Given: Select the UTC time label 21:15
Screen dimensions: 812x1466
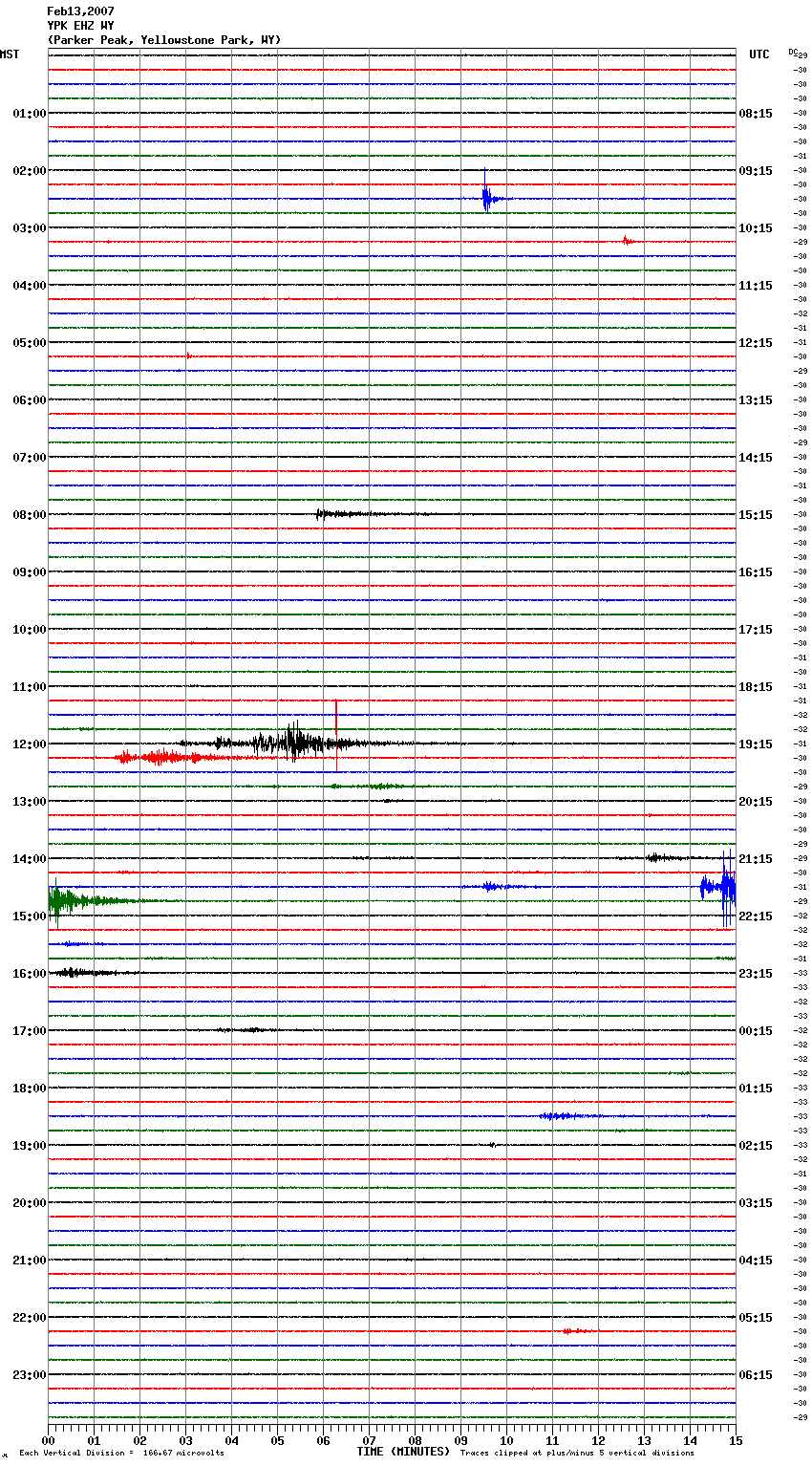Looking at the screenshot, I should pyautogui.click(x=756, y=859).
